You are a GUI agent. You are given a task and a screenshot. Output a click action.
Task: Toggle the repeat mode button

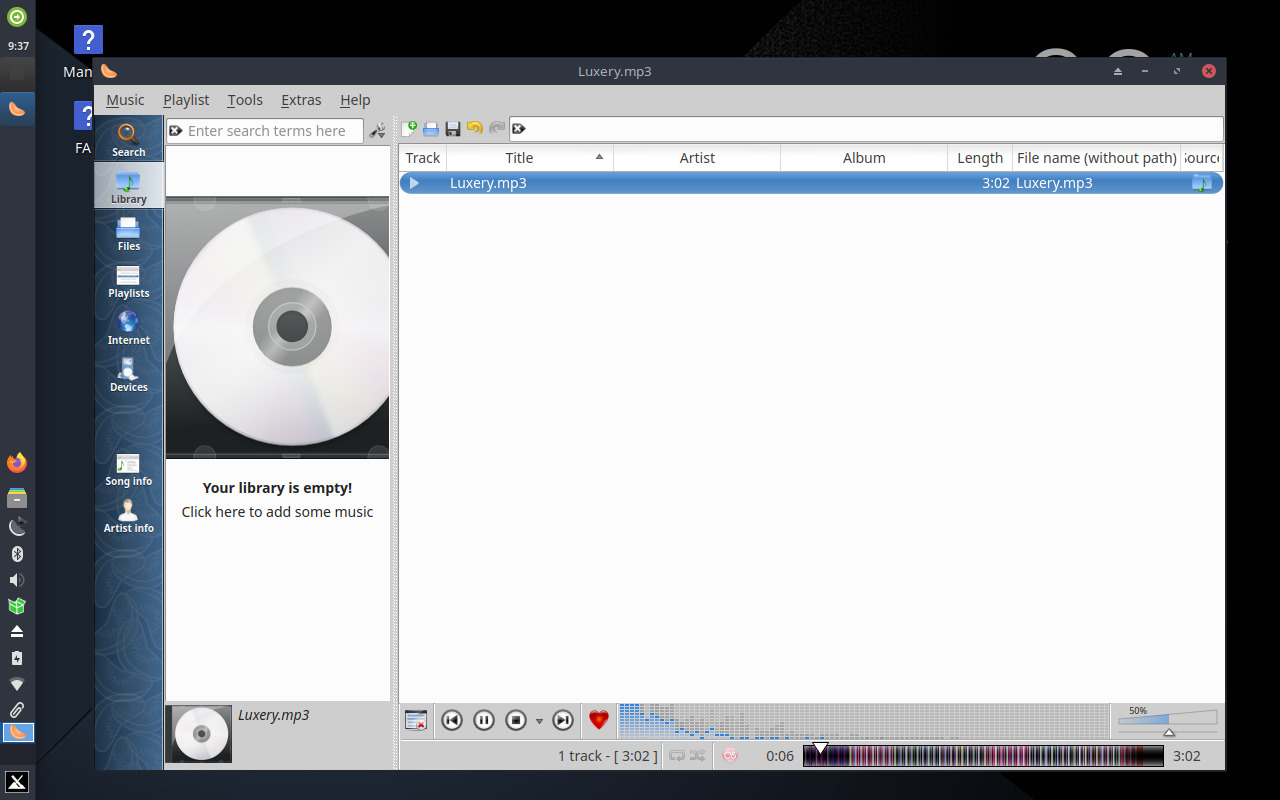coord(677,756)
